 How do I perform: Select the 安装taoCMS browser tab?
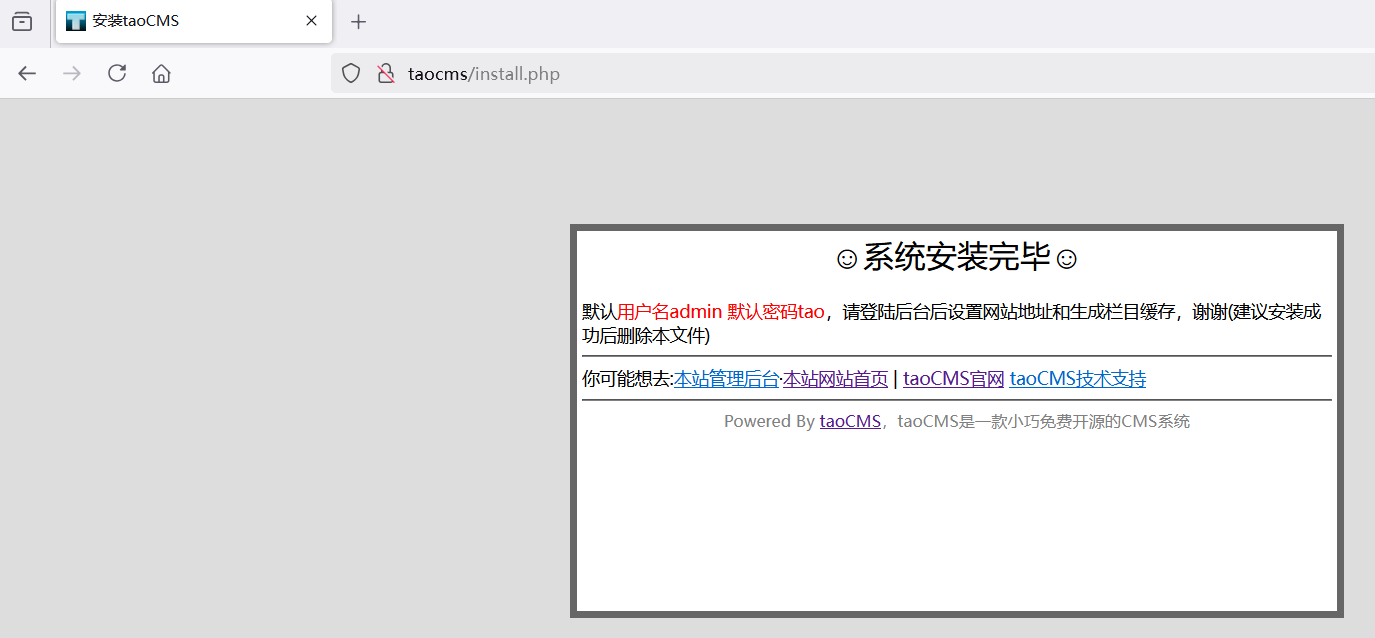[194, 21]
